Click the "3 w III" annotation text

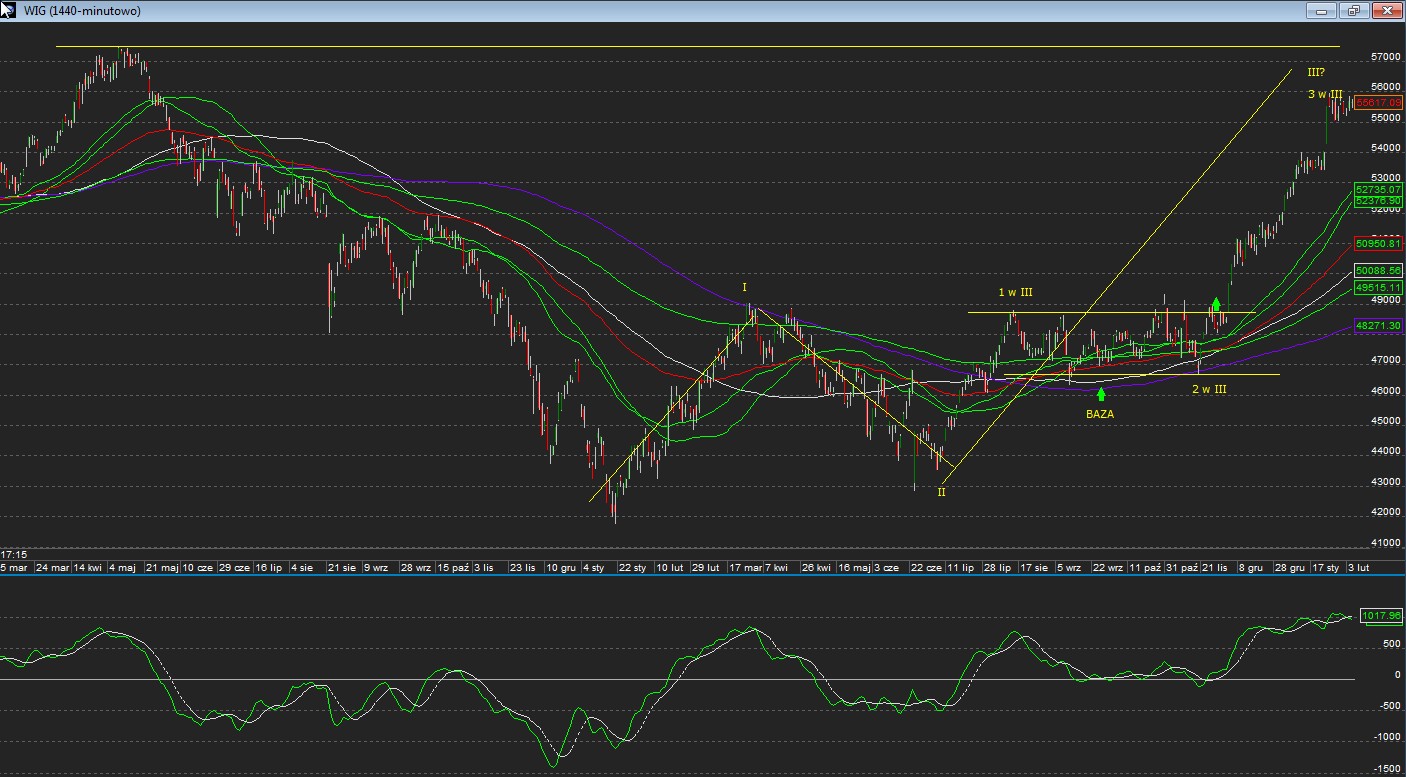click(1325, 94)
